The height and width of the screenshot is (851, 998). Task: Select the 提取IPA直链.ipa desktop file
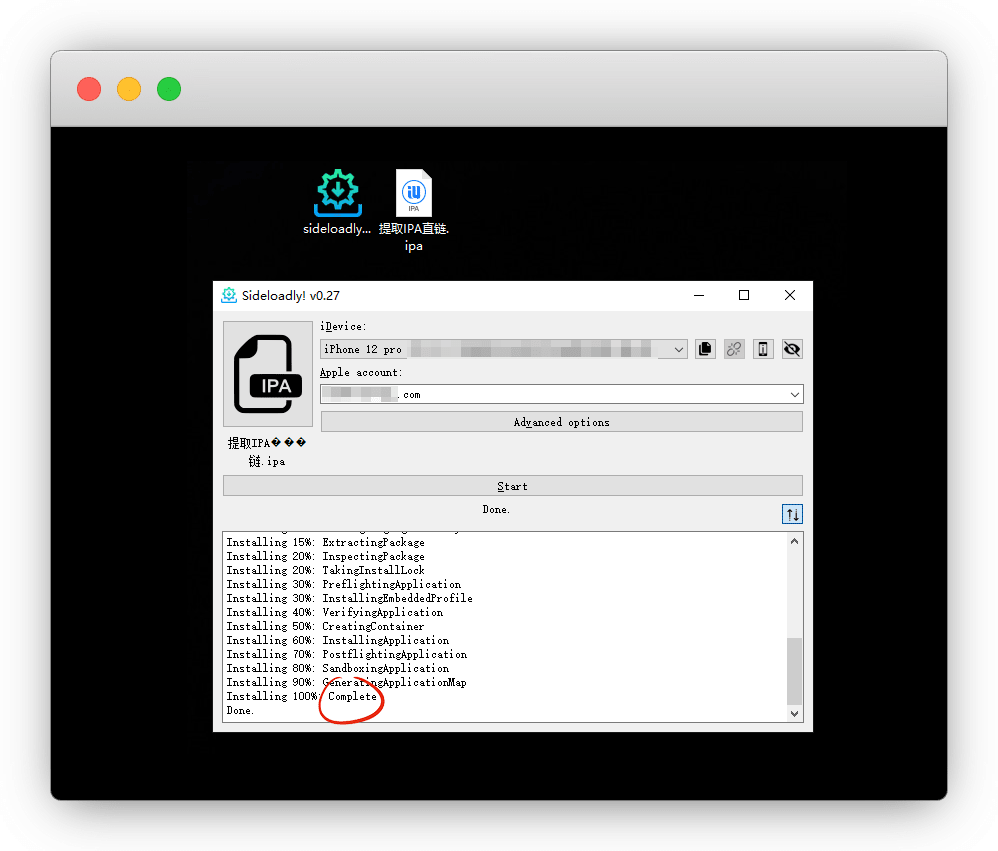[414, 194]
